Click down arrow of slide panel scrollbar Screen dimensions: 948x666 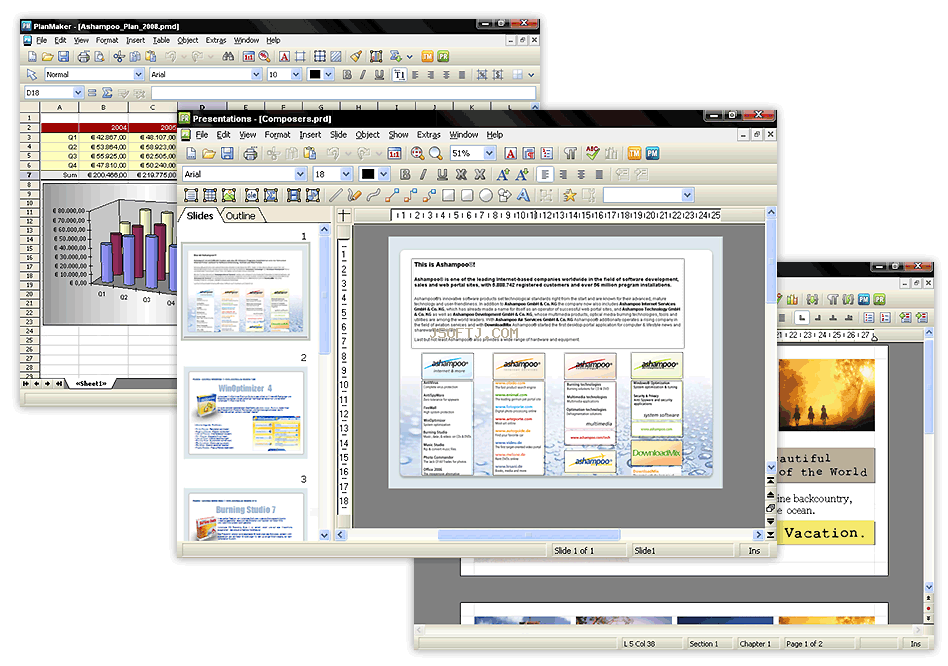point(324,535)
